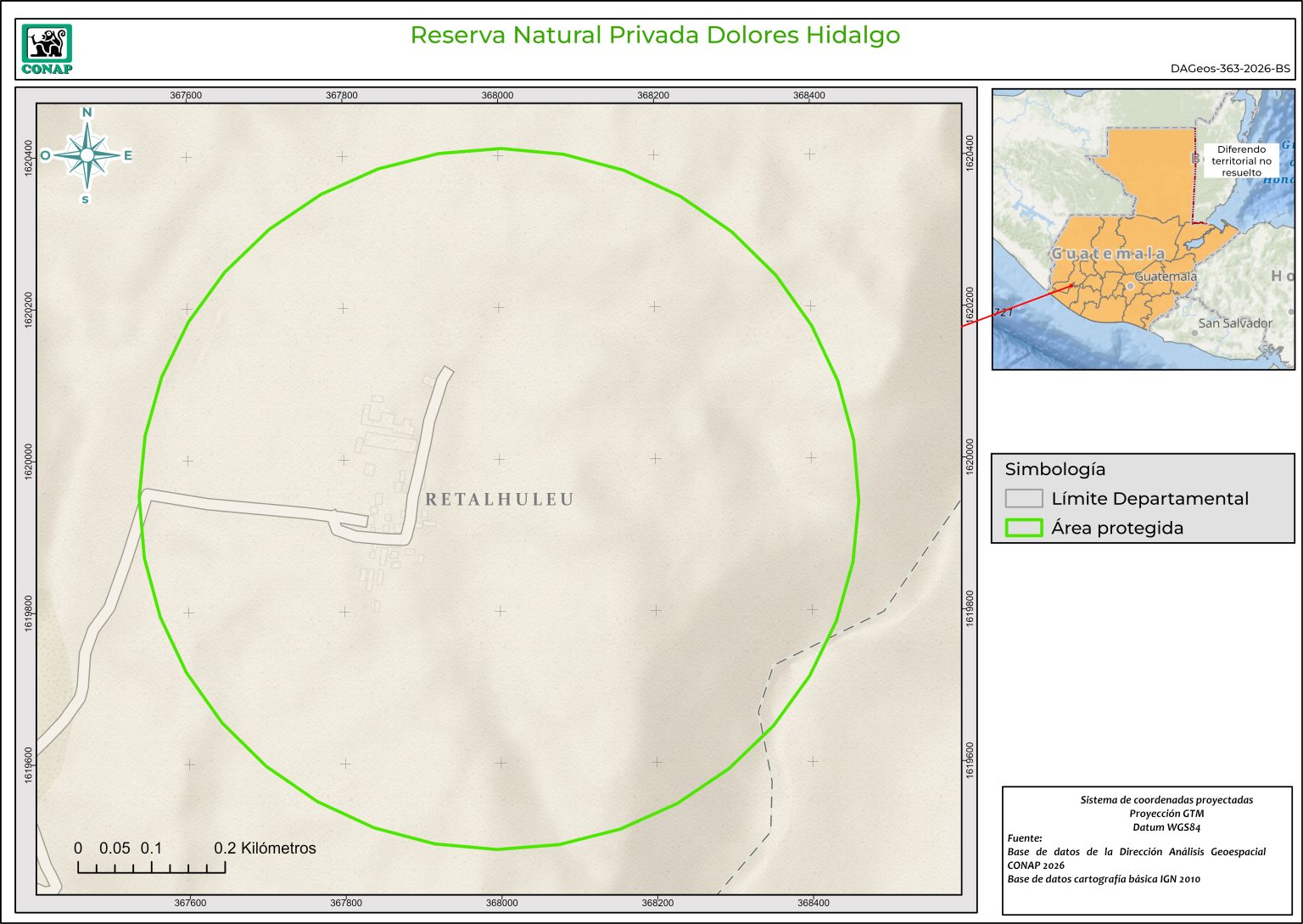
Task: Click the compass rose north arrow
Action: click(87, 154)
